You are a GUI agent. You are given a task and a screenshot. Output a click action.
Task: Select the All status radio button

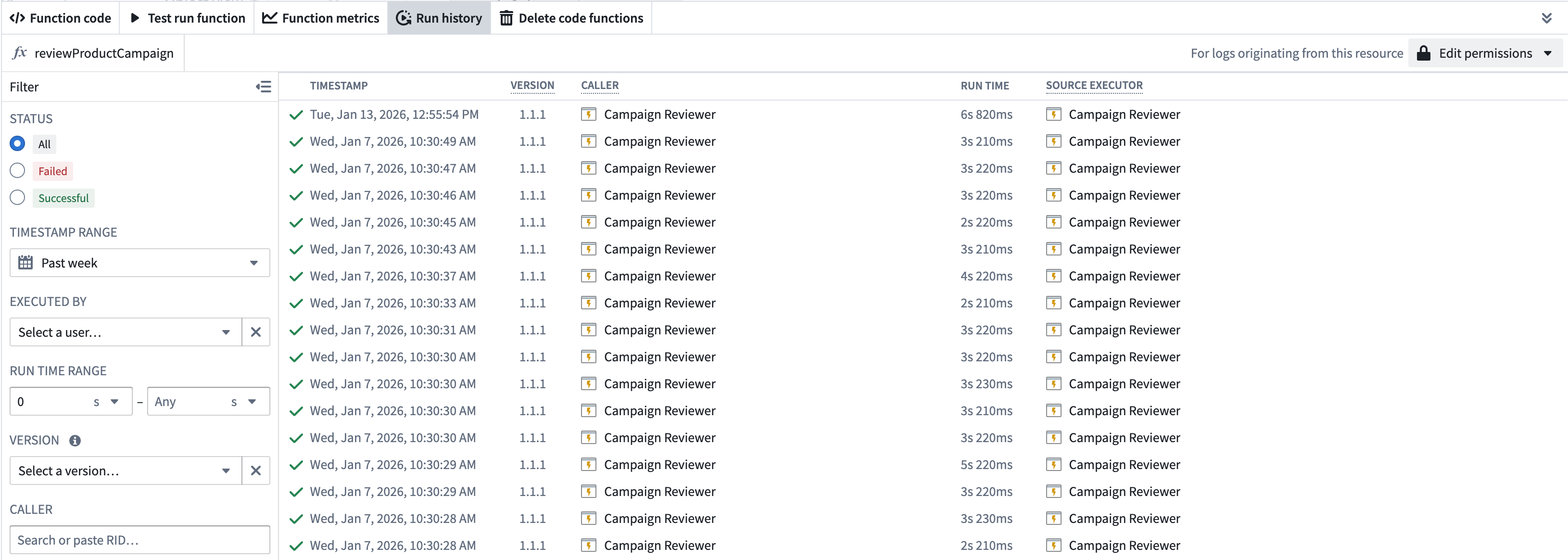coord(17,144)
